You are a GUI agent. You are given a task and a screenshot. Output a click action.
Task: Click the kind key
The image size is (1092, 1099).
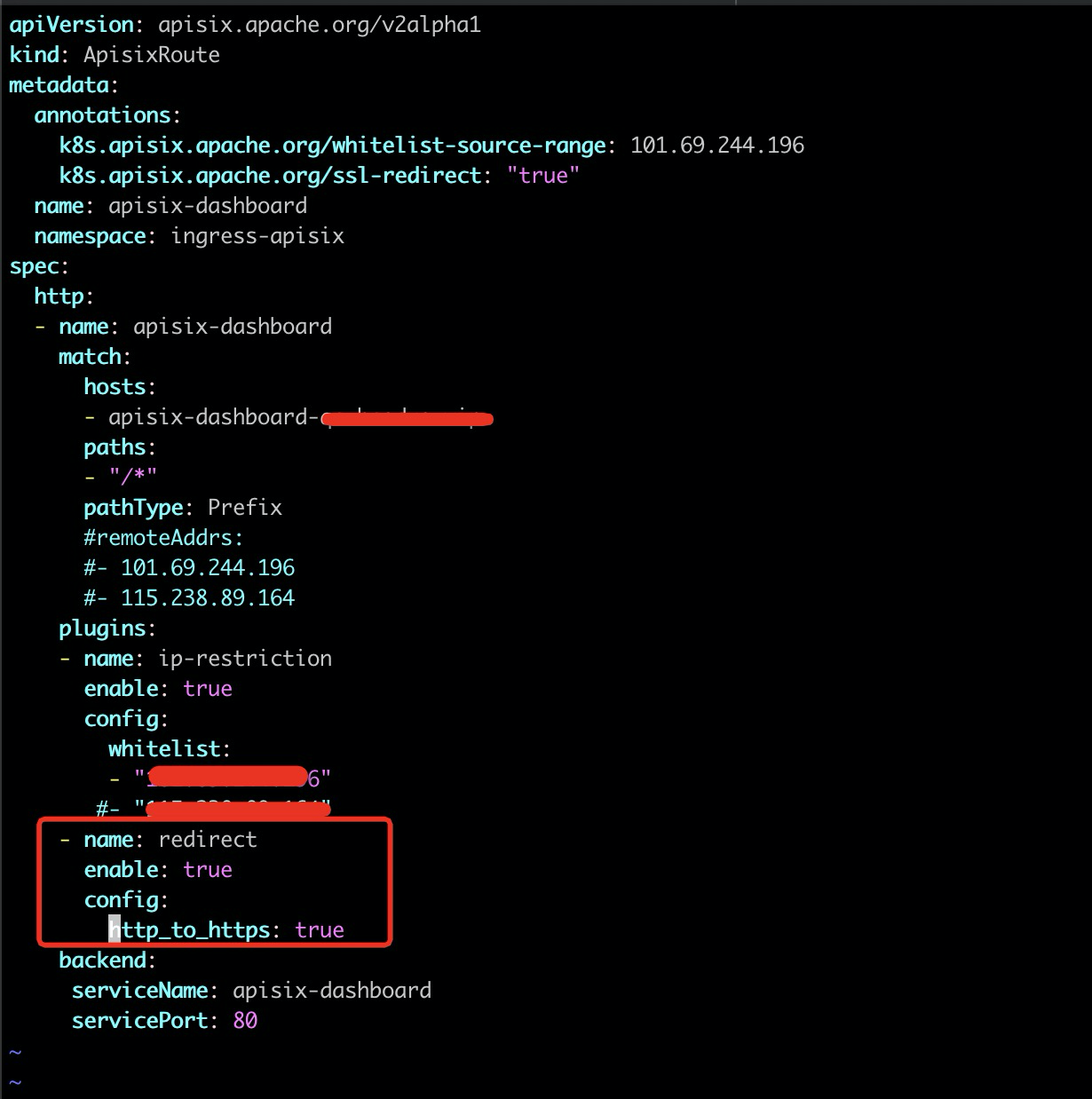point(34,55)
